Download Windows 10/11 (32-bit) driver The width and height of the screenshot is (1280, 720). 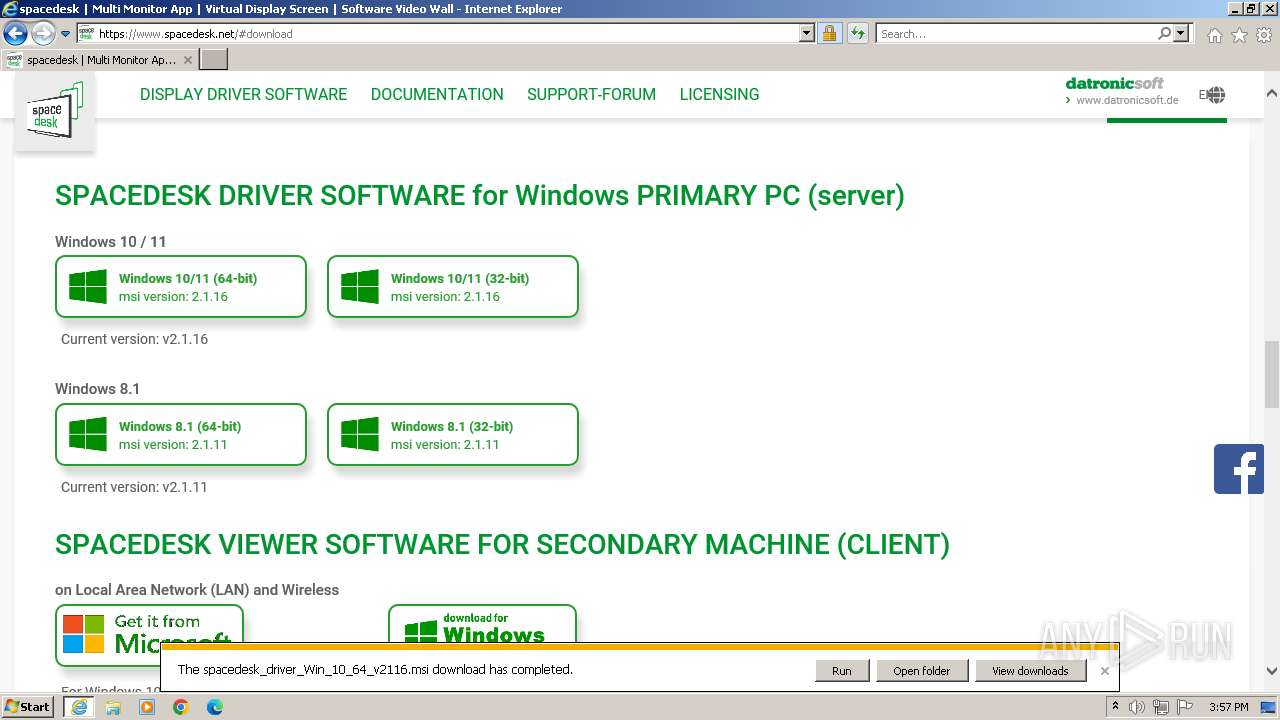[453, 287]
